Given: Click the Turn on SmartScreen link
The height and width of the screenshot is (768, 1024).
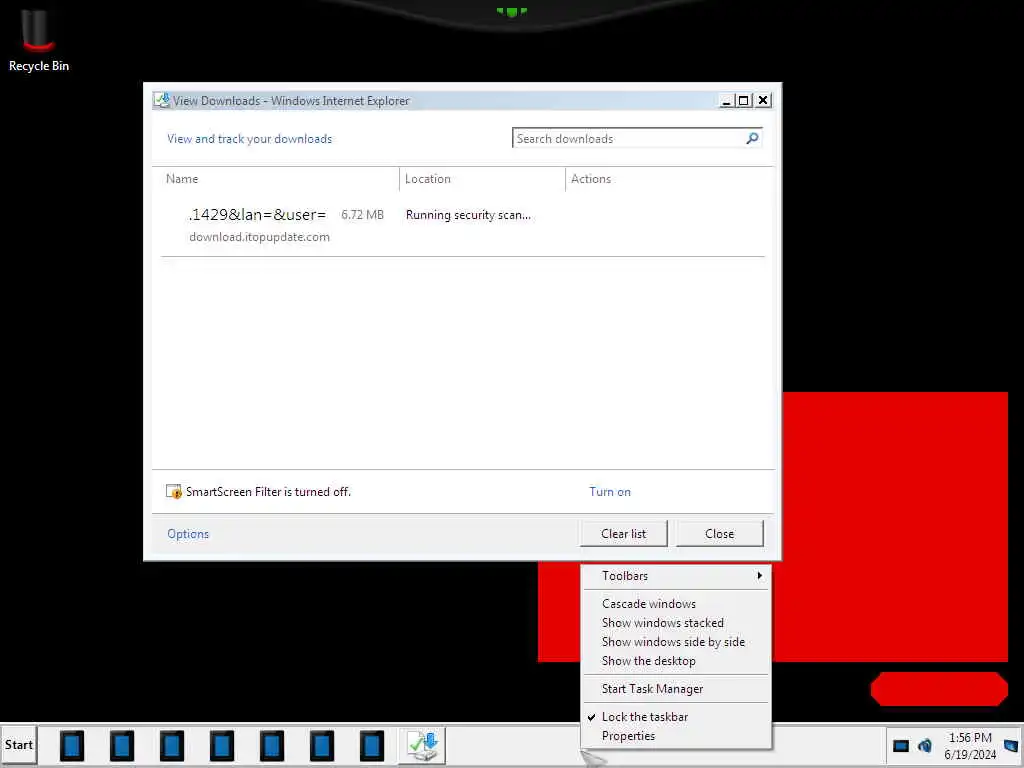Looking at the screenshot, I should [x=610, y=492].
